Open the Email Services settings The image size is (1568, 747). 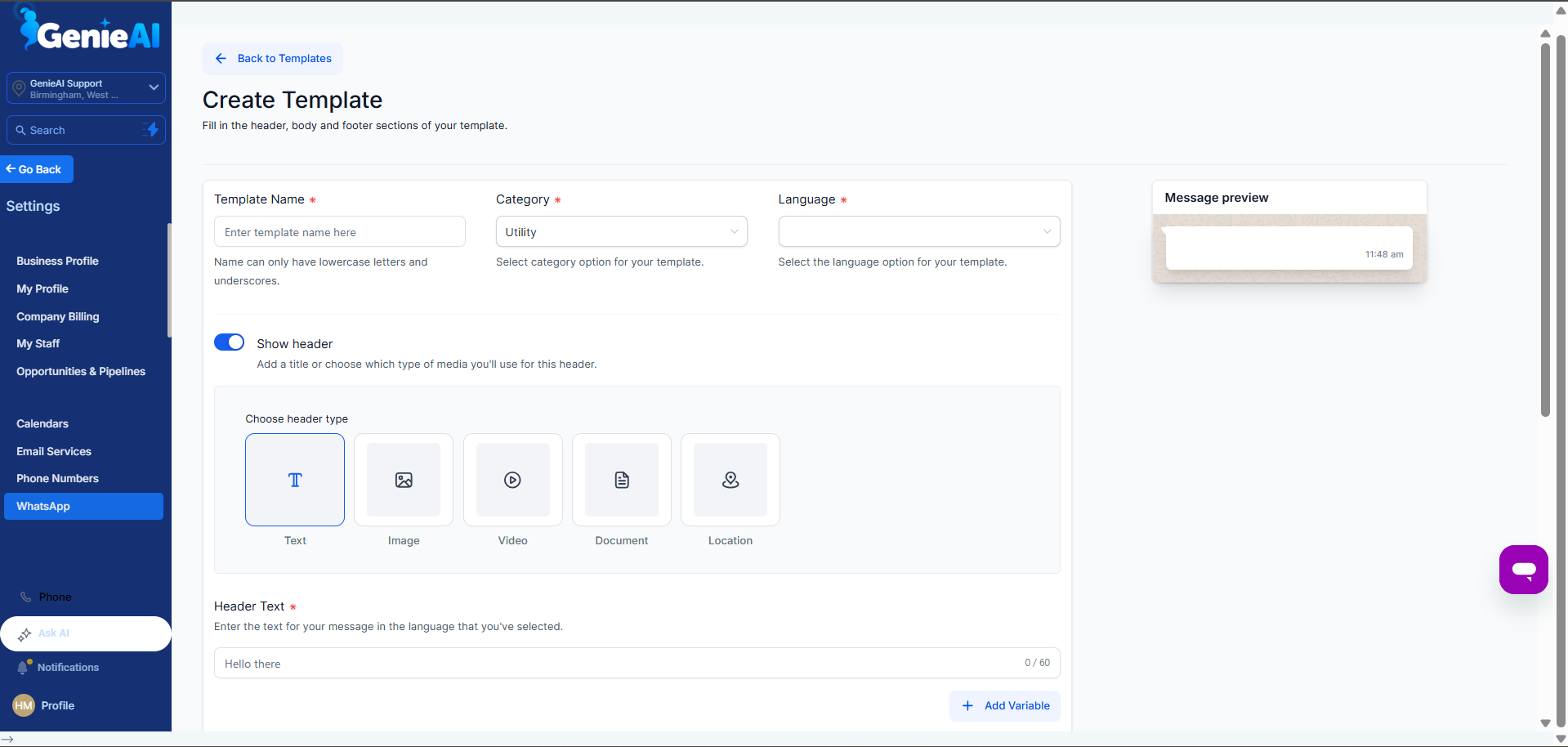53,451
